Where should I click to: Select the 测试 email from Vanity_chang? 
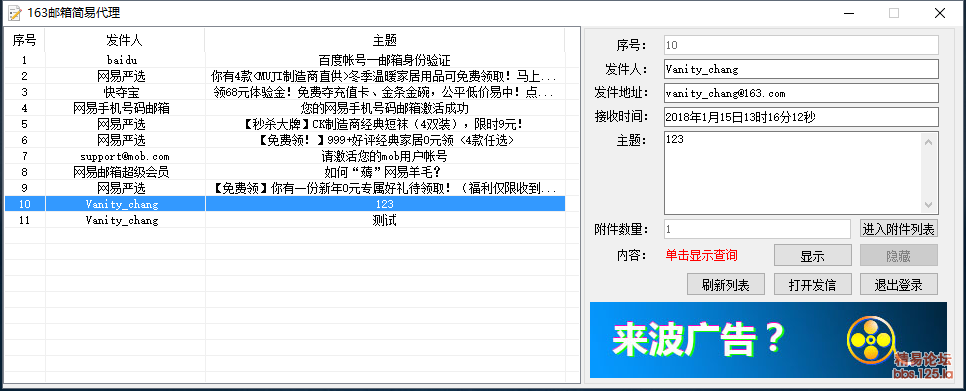tap(285, 220)
